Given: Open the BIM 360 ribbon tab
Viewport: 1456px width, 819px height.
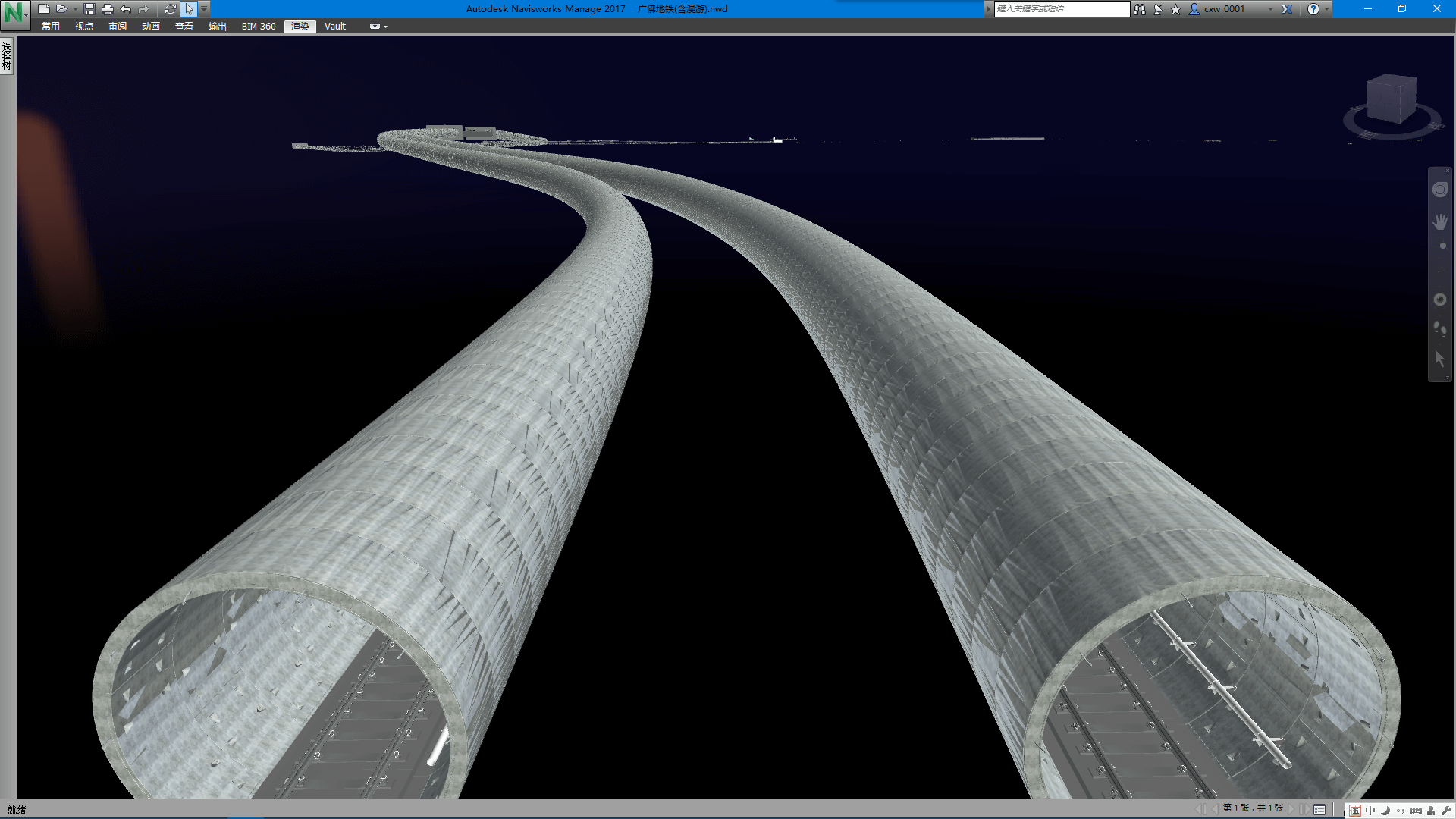Looking at the screenshot, I should 259,27.
